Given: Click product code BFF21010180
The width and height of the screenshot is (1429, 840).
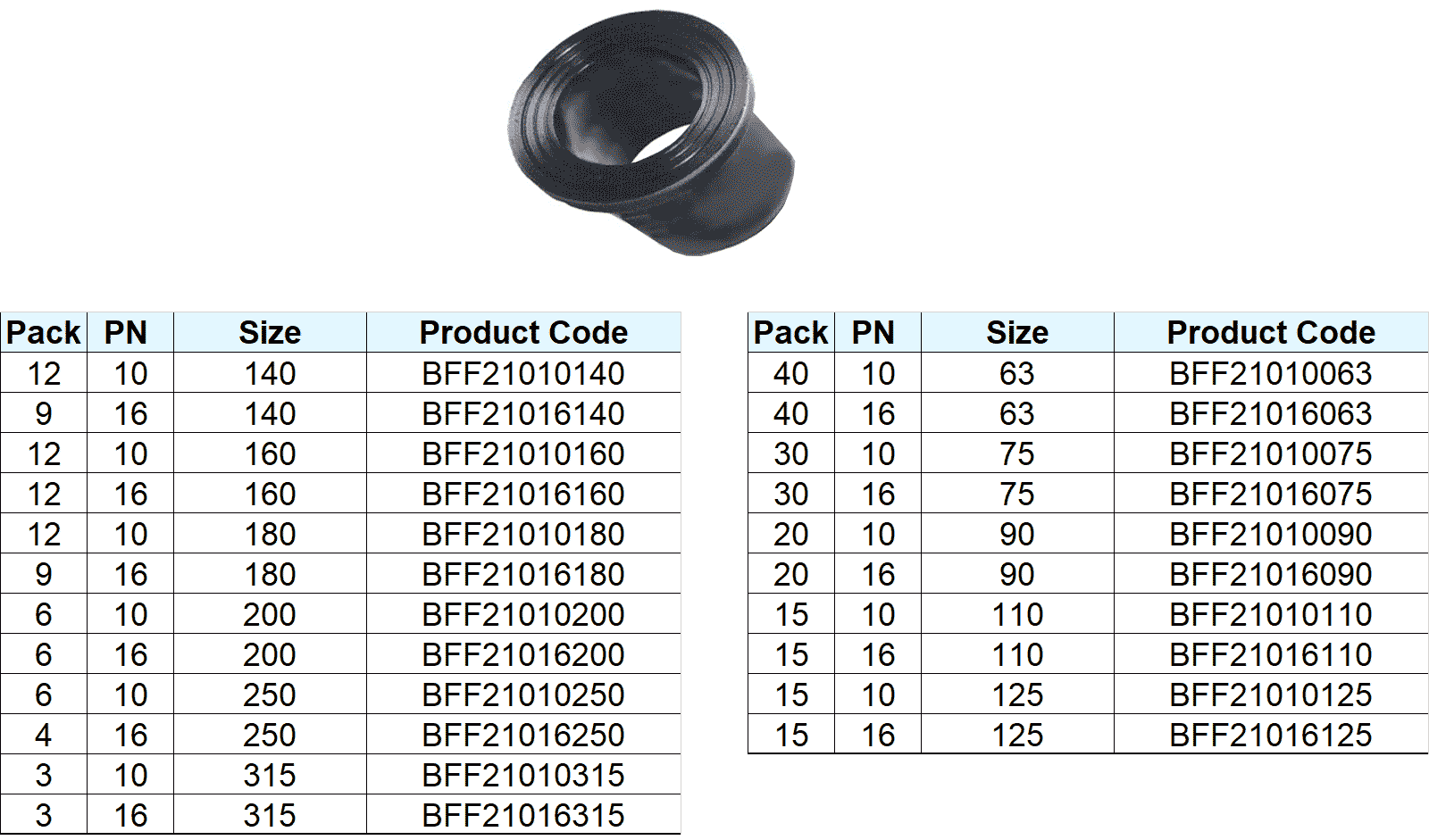Looking at the screenshot, I should (x=523, y=534).
